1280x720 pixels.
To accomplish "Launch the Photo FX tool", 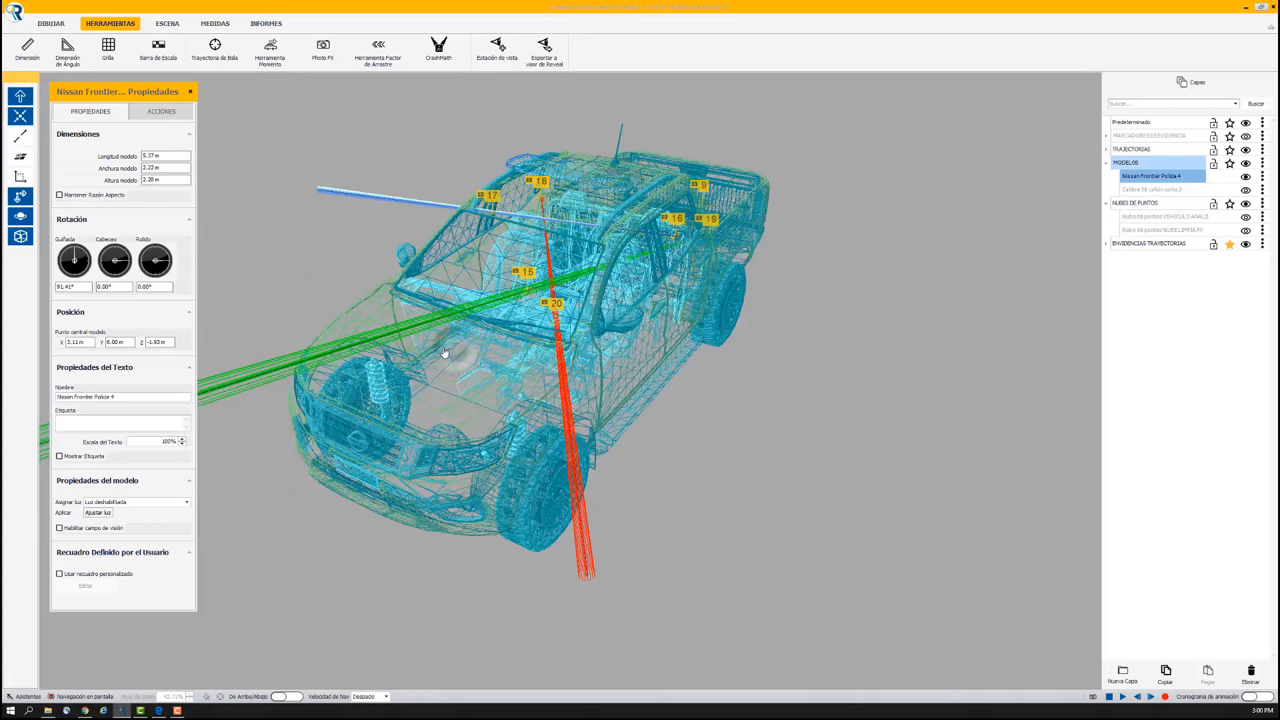I will point(323,49).
